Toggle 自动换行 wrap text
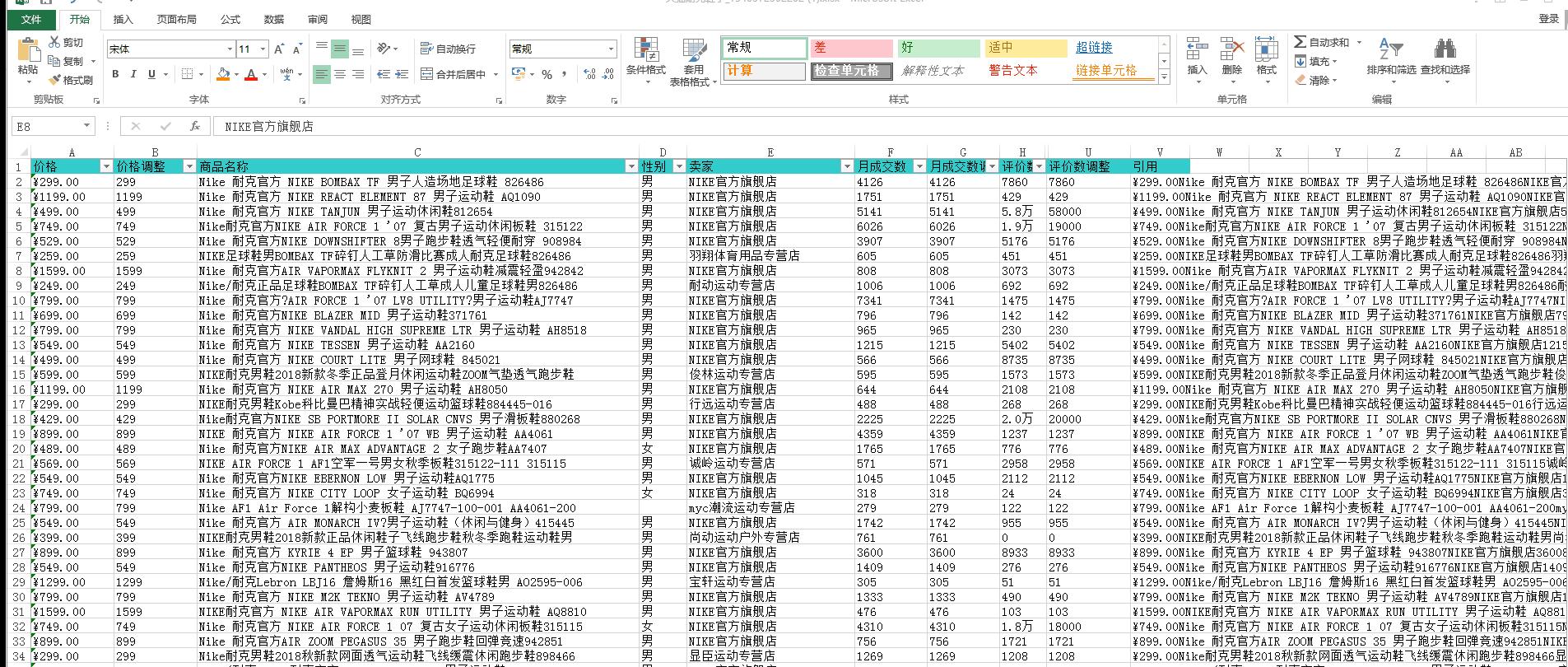The width and height of the screenshot is (1568, 667). tap(448, 49)
